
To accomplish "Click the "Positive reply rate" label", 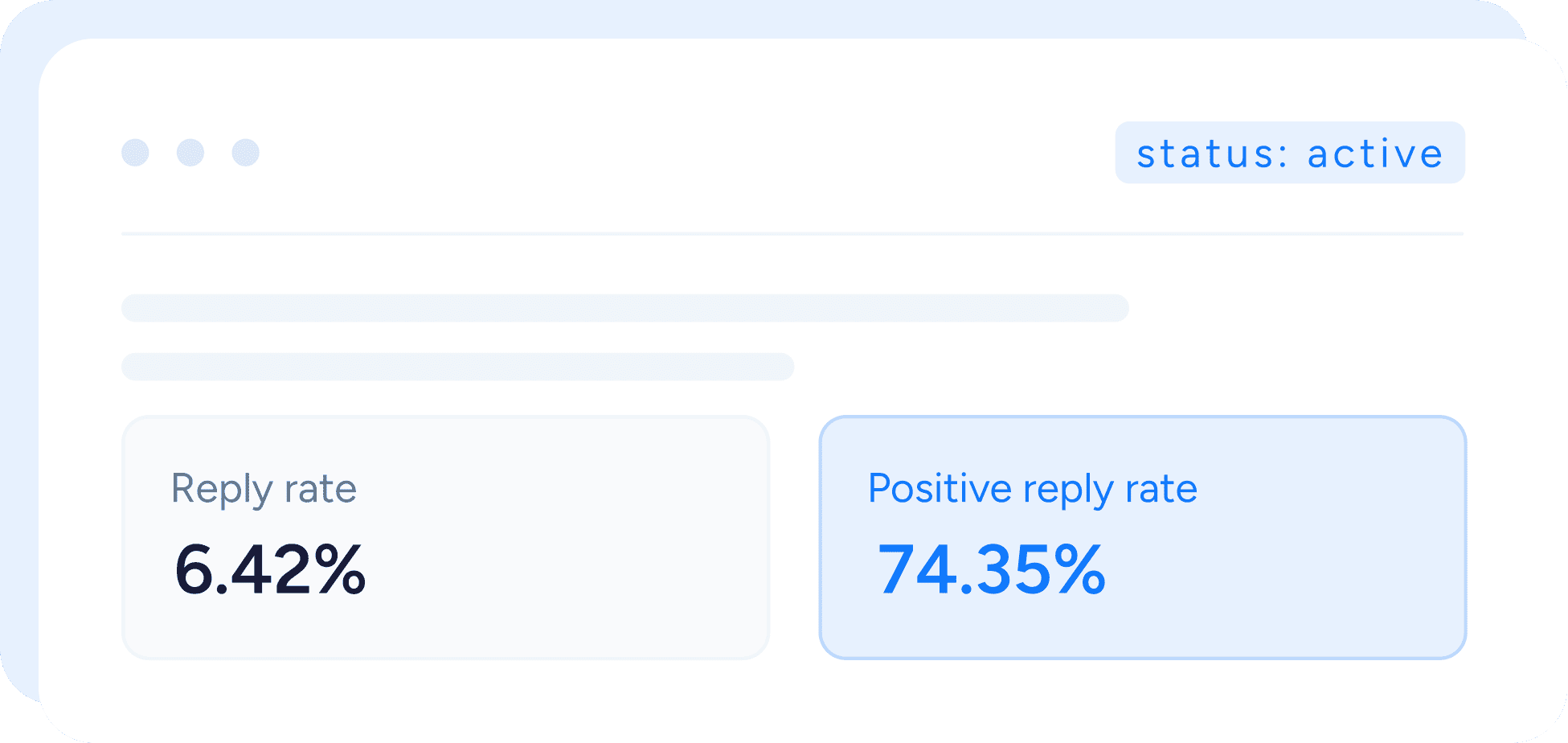I will point(1032,489).
